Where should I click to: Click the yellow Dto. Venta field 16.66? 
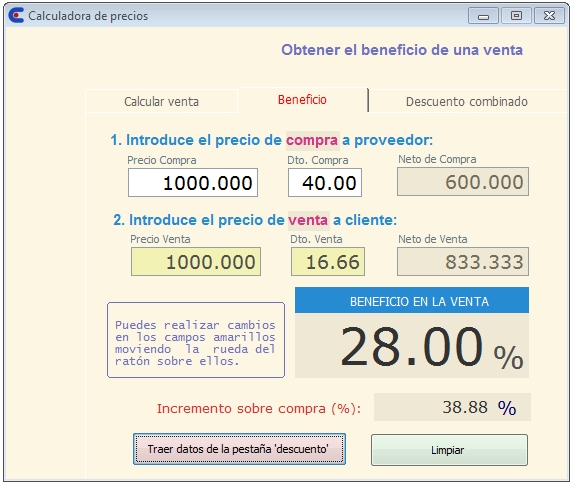328,261
